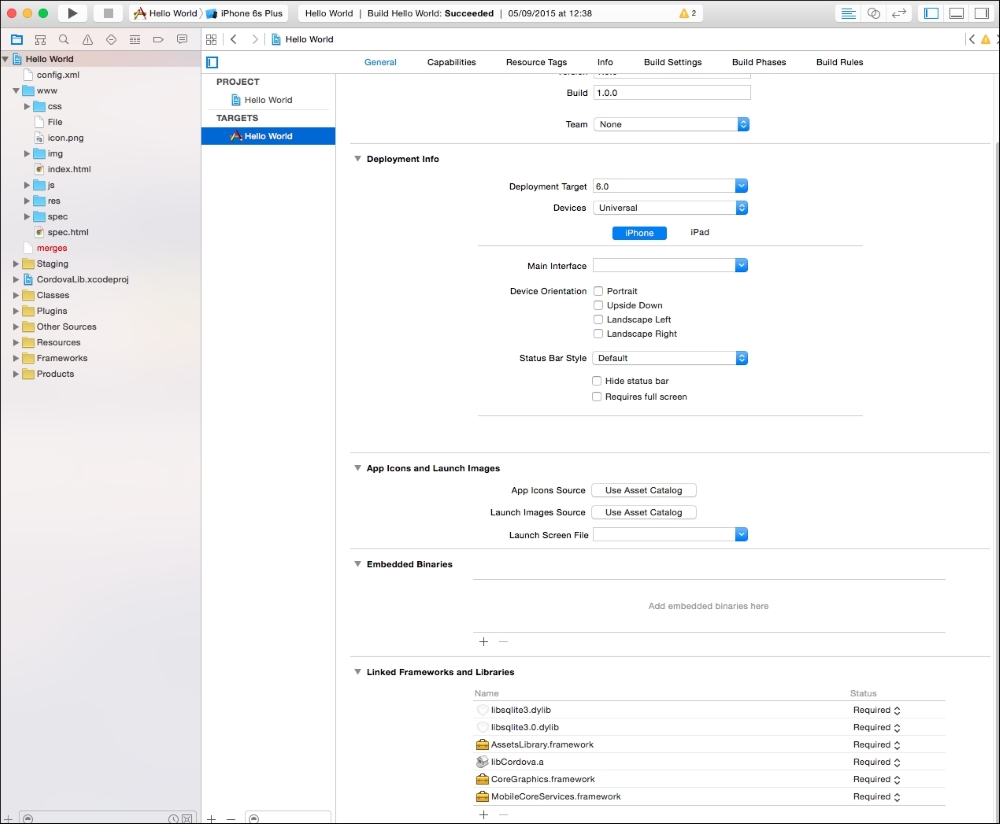1000x824 pixels.
Task: Change libCordova.a Required status stepper
Action: (x=897, y=762)
